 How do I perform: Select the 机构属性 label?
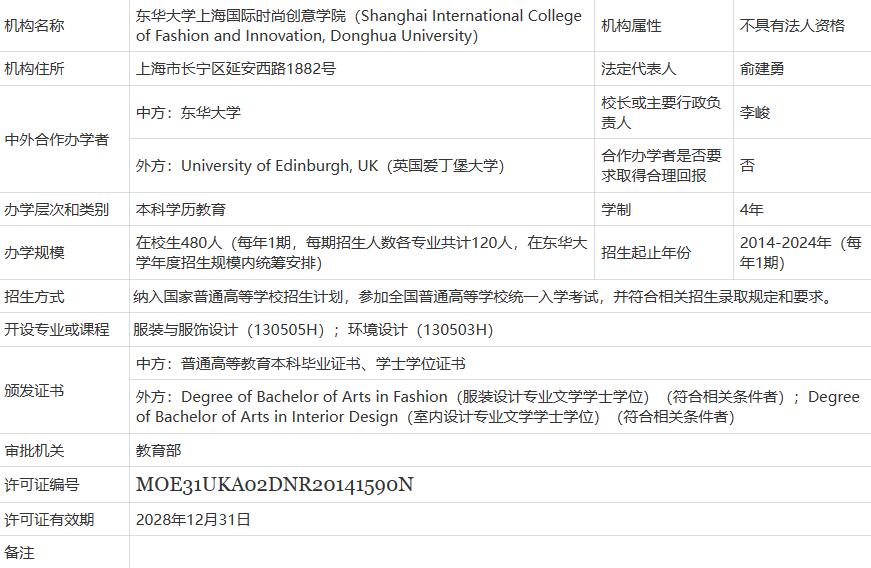coord(631,26)
